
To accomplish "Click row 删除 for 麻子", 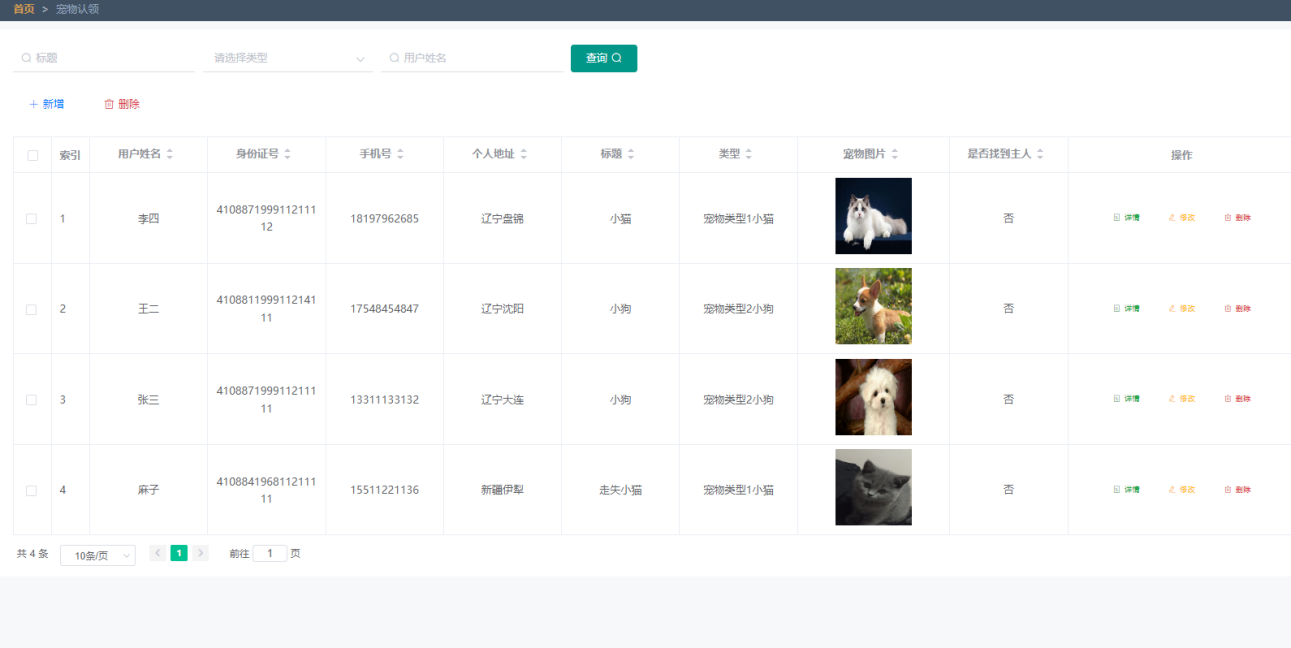I will [x=1237, y=489].
